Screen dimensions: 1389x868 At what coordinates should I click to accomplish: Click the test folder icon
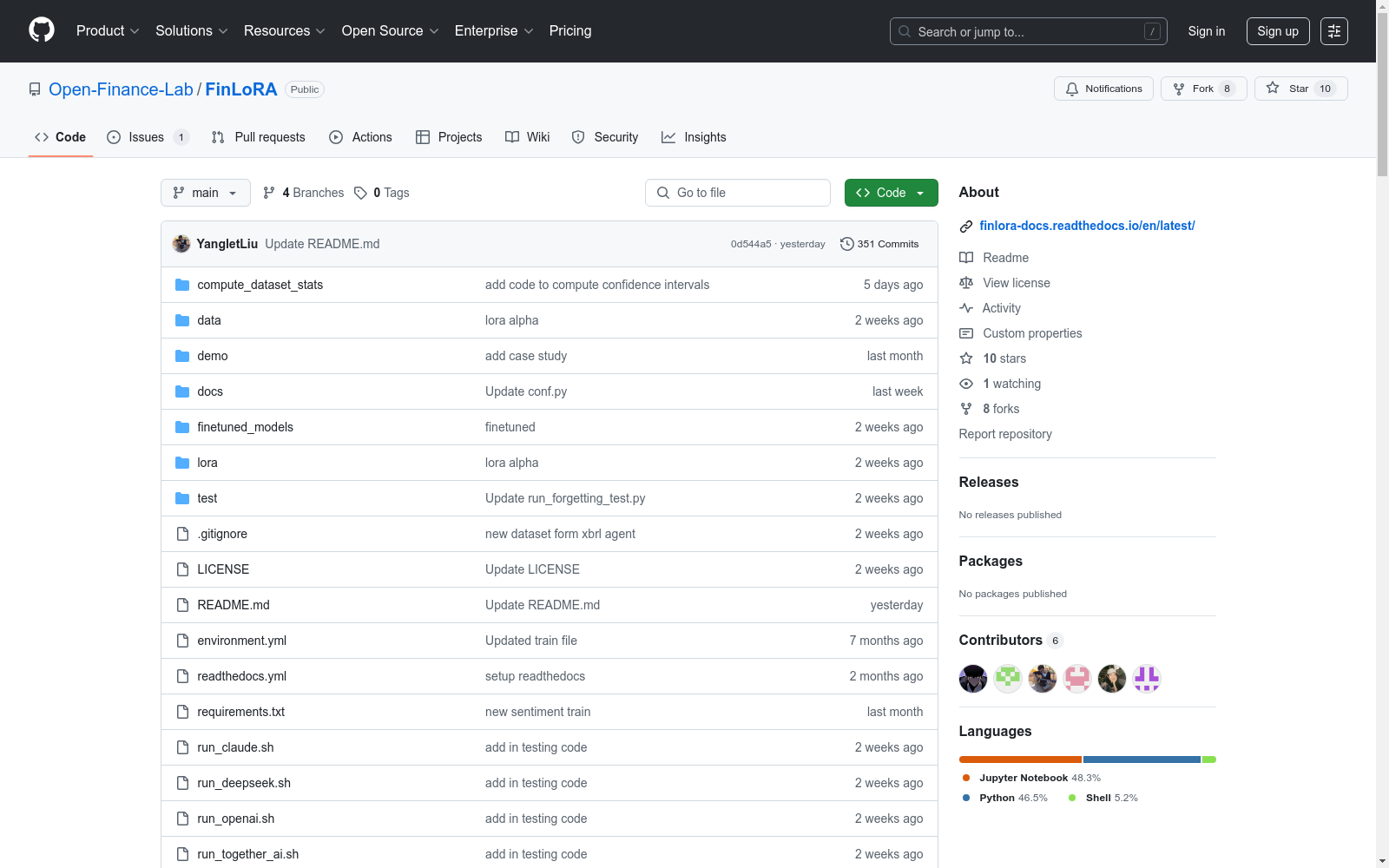point(182,498)
